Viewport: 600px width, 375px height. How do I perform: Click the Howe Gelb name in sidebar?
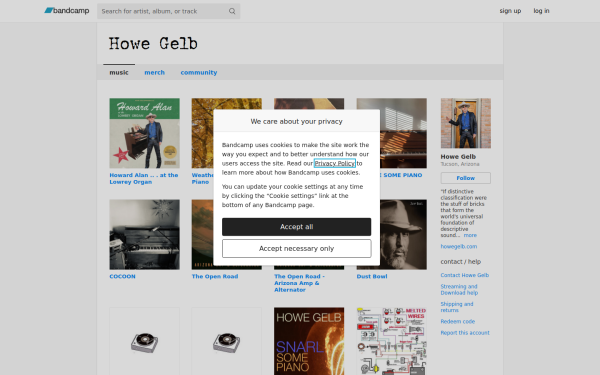coord(458,157)
